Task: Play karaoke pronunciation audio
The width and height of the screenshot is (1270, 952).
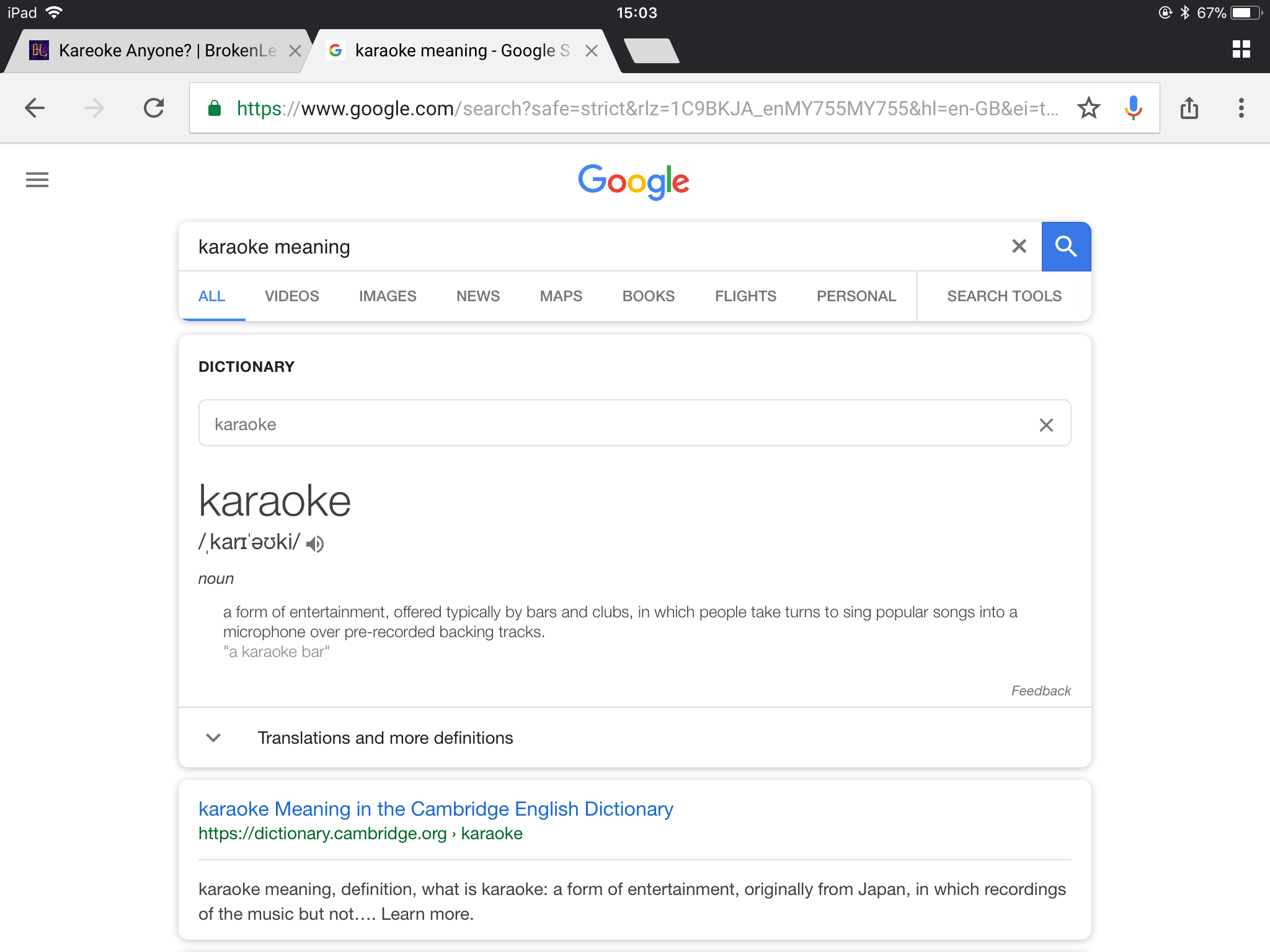Action: tap(315, 544)
